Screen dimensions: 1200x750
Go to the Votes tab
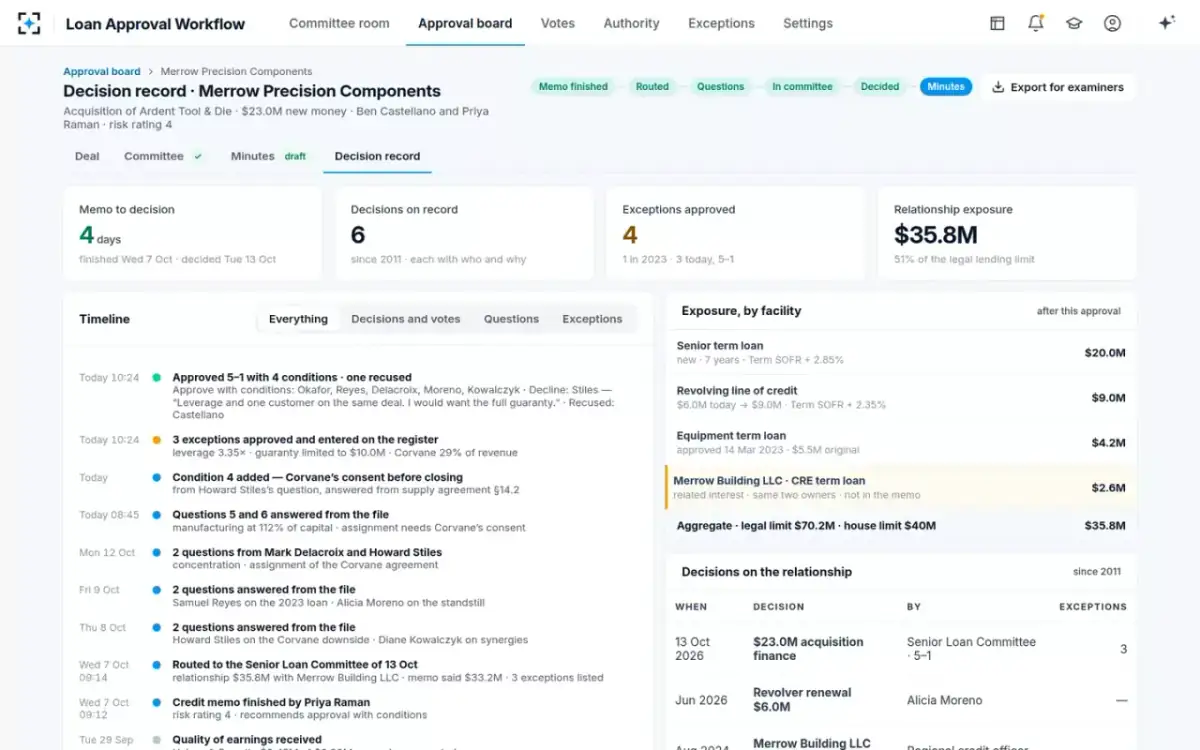(558, 23)
